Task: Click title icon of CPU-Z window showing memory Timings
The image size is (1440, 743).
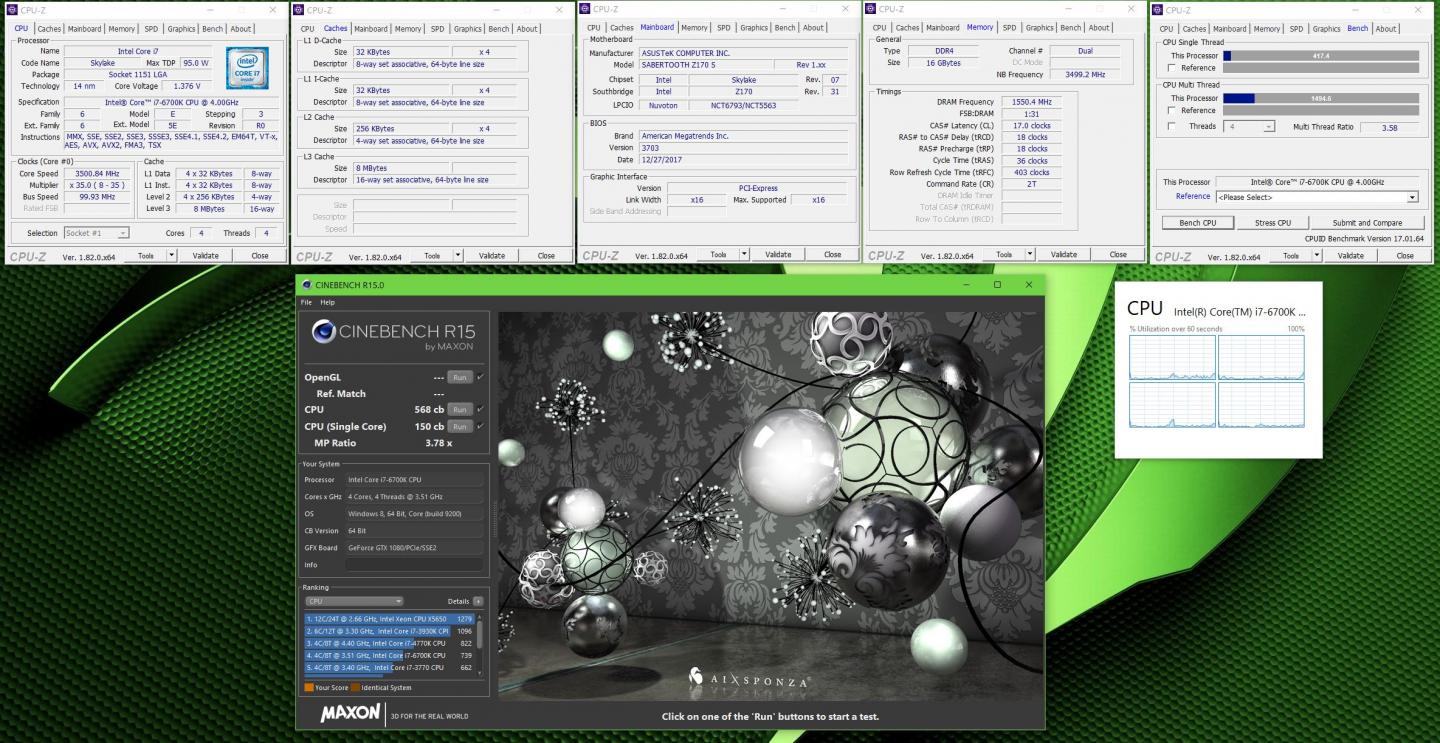Action: (x=872, y=9)
